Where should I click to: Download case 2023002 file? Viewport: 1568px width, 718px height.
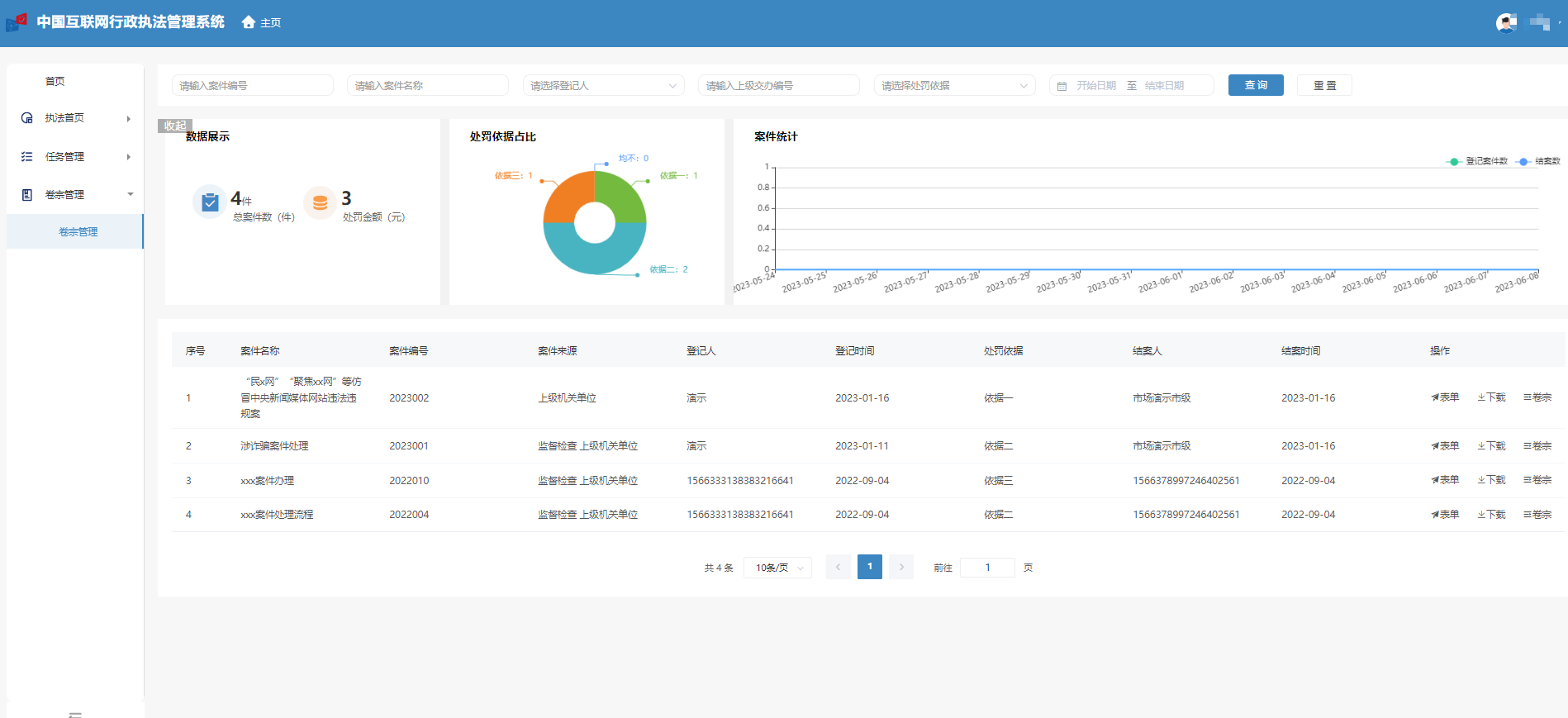[1491, 397]
